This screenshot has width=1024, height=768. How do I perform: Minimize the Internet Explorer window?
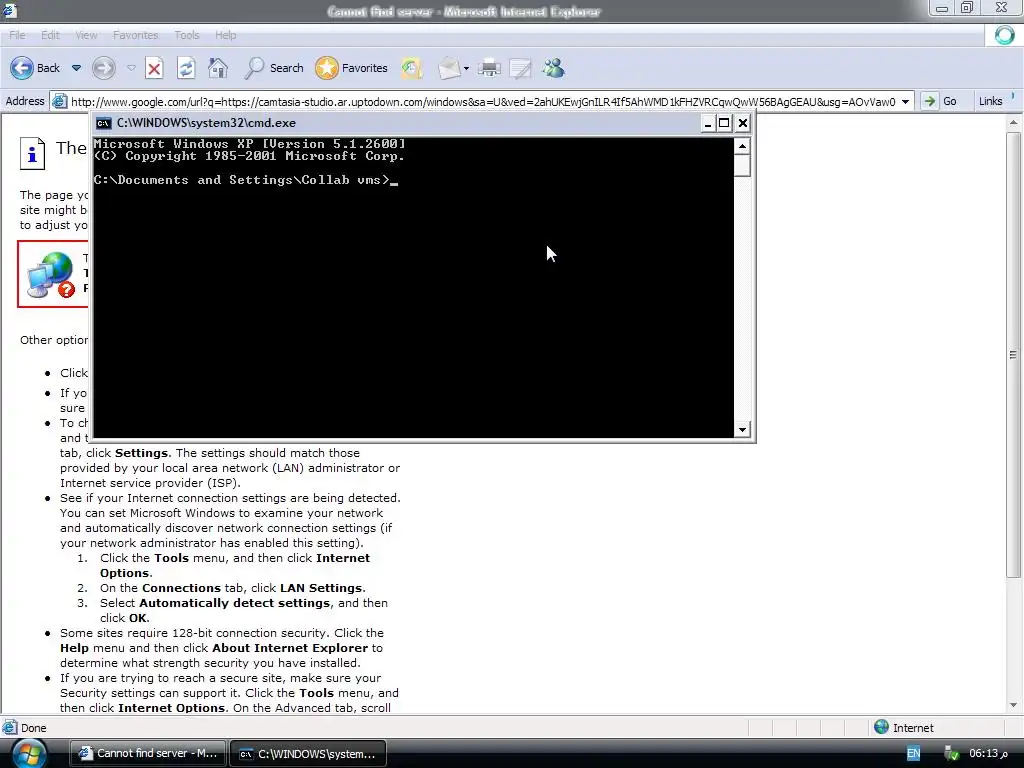[x=942, y=8]
